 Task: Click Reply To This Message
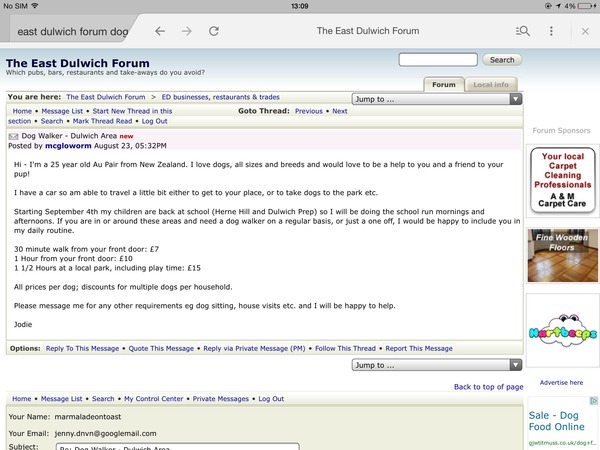tap(82, 349)
